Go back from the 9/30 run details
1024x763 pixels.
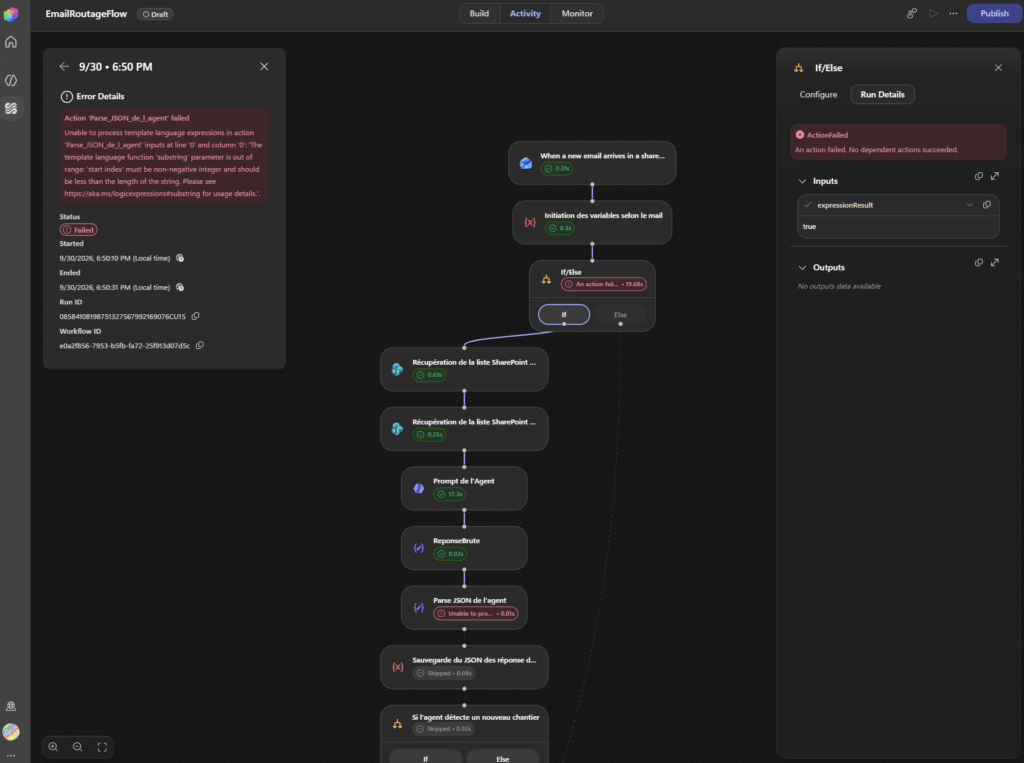64,67
